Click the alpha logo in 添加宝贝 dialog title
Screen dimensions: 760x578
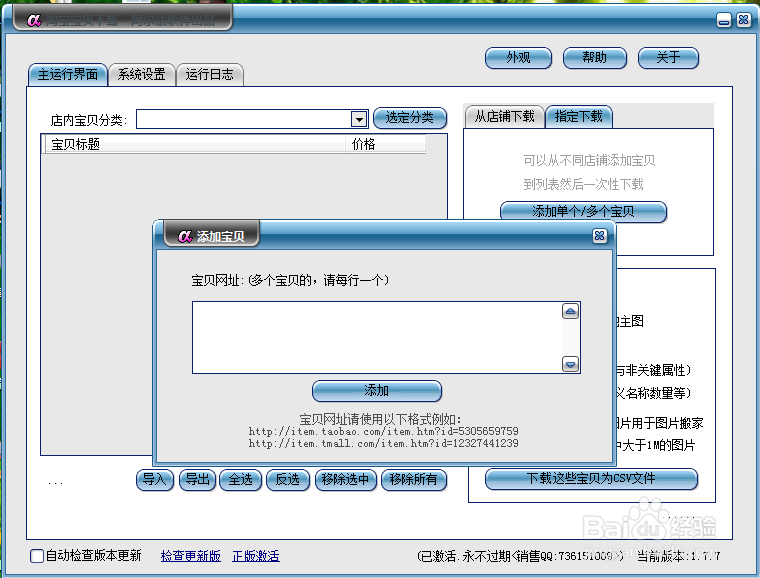[x=185, y=236]
